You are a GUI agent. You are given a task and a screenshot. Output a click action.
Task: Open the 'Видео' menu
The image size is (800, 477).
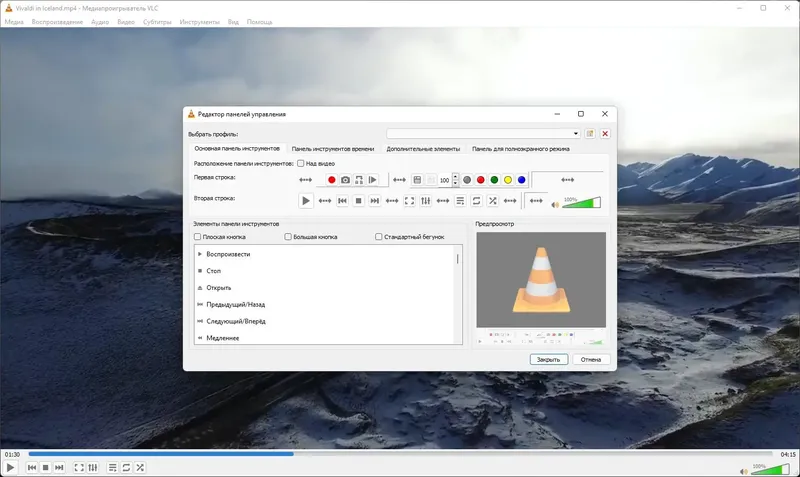pyautogui.click(x=126, y=22)
